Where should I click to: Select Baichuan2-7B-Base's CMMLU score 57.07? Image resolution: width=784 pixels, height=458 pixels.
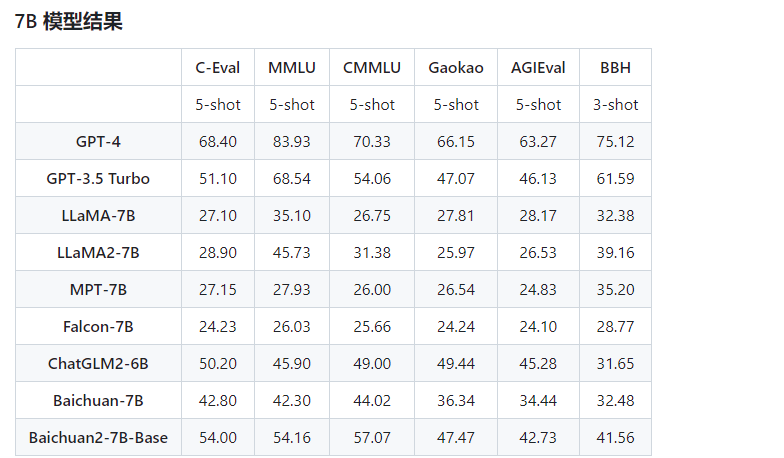371,437
